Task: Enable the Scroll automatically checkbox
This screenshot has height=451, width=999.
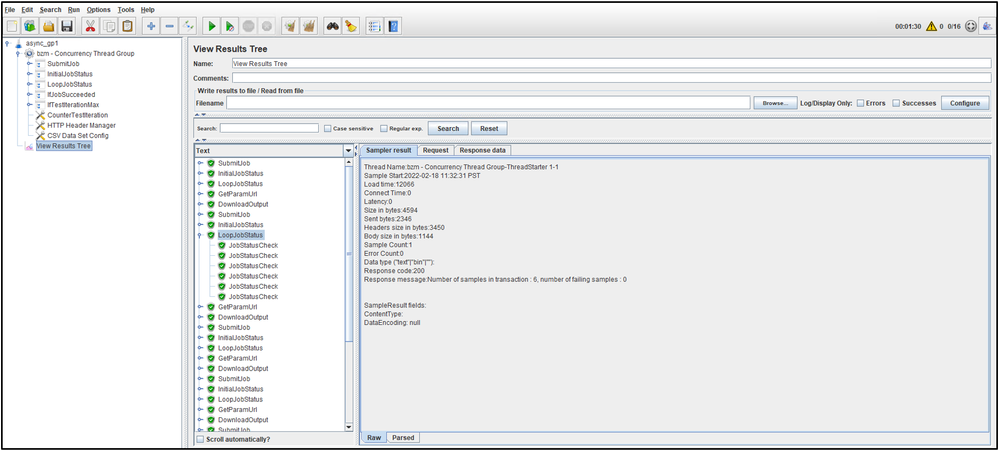Action: point(200,440)
